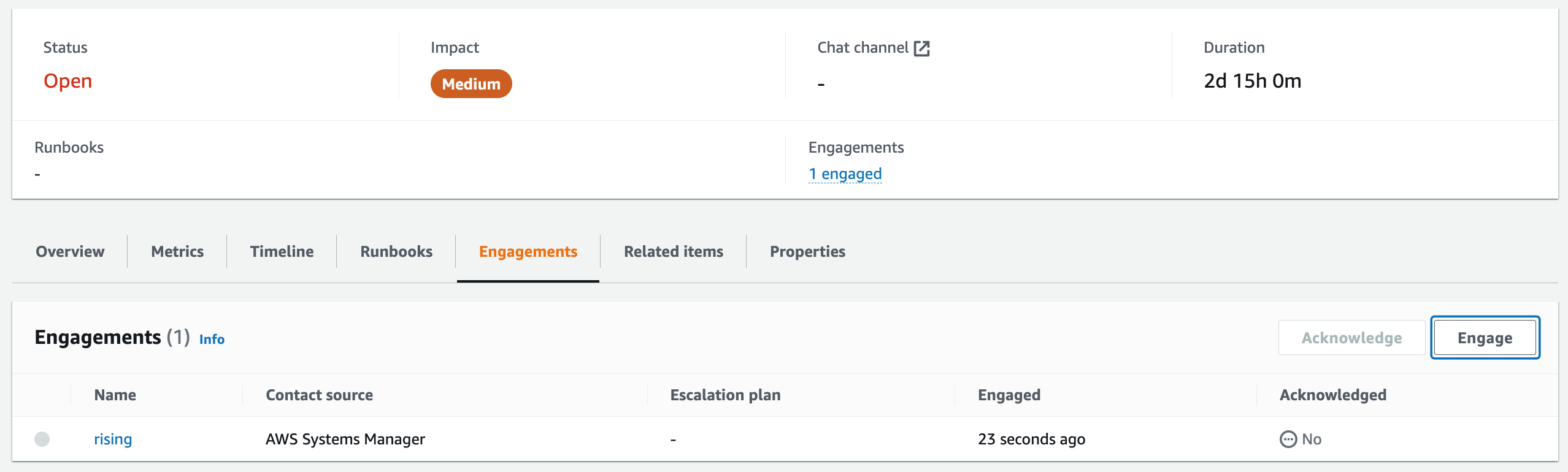Image resolution: width=1568 pixels, height=472 pixels.
Task: Click the Engagements tab label
Action: point(528,251)
